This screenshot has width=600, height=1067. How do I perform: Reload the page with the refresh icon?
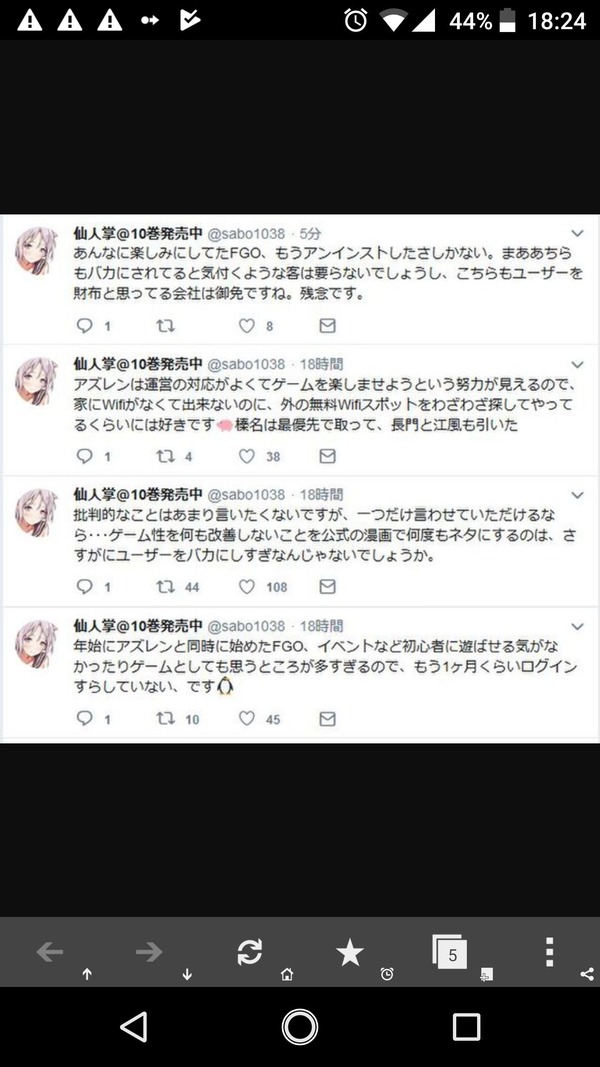[250, 952]
